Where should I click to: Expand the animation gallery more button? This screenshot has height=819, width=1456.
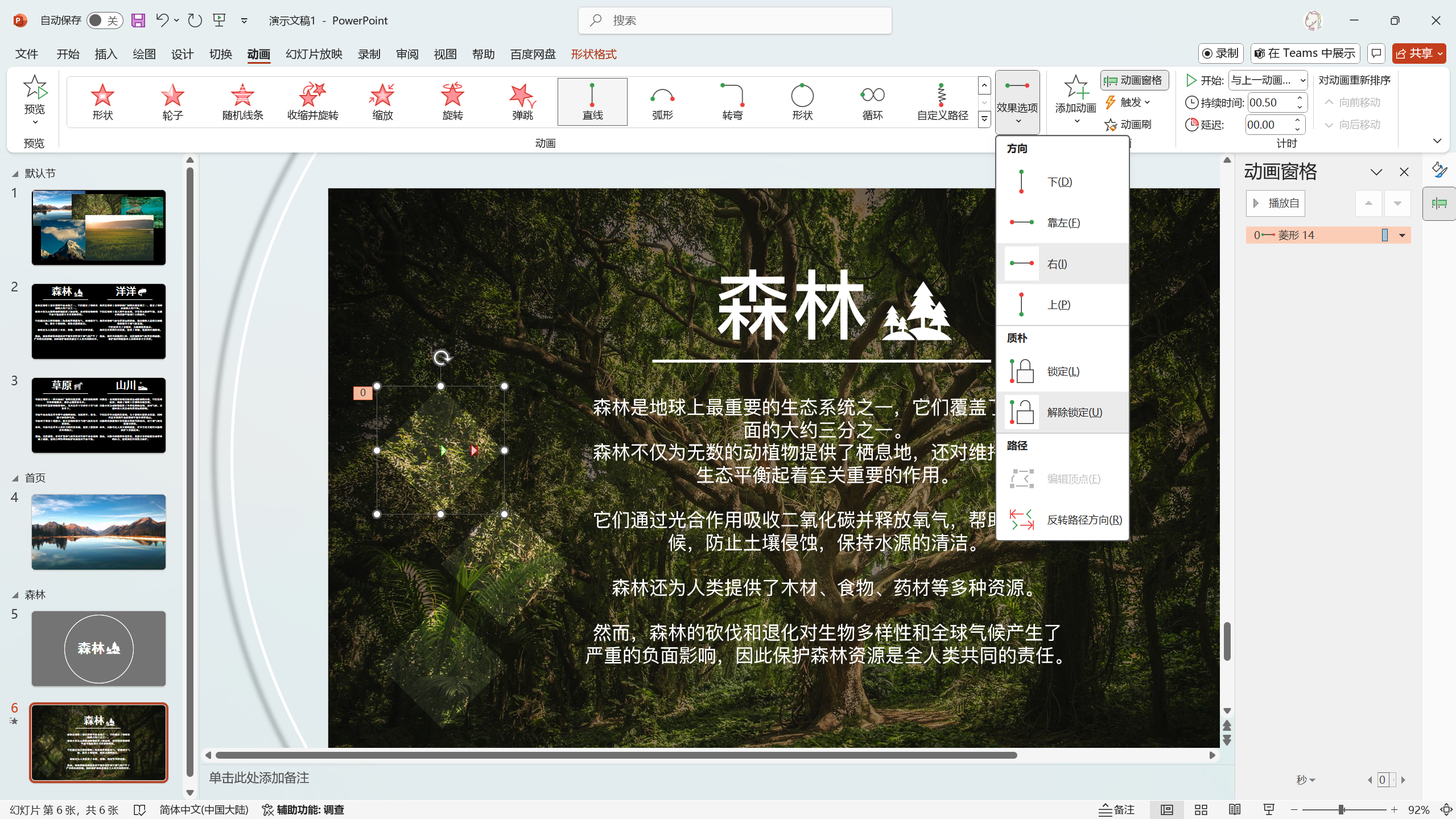(x=984, y=120)
